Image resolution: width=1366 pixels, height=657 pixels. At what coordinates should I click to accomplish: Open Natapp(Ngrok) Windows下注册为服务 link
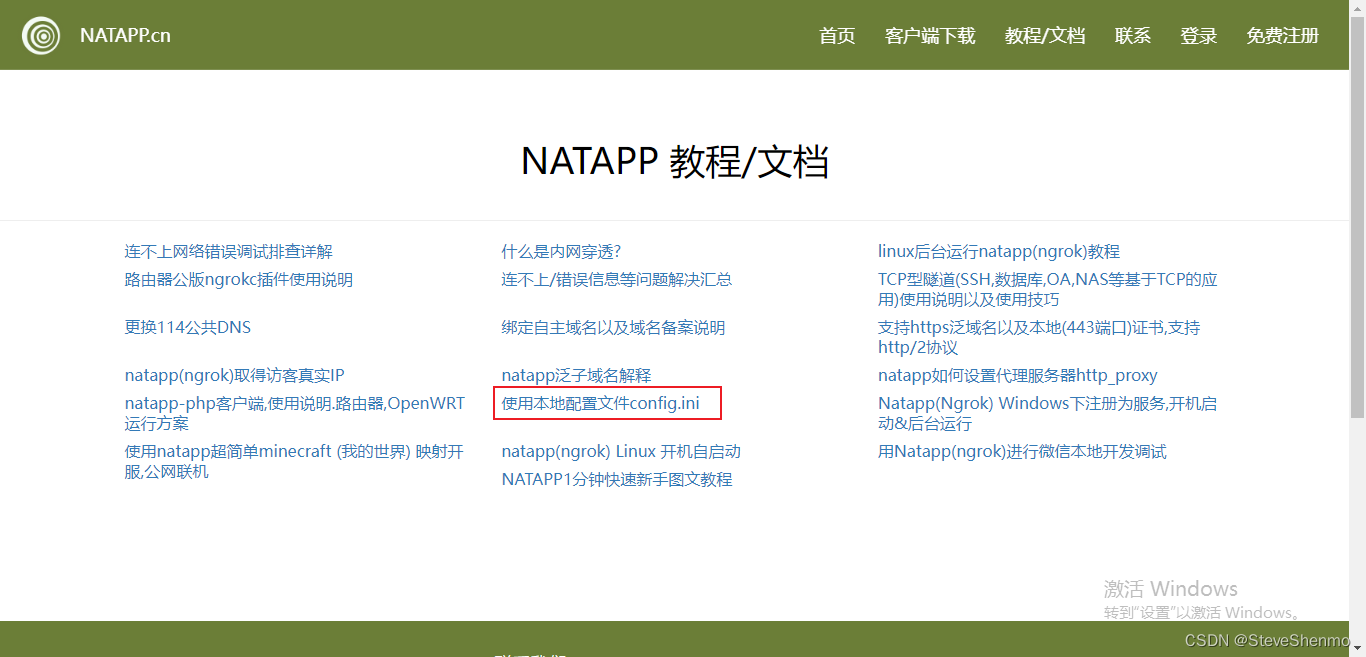tap(1048, 414)
